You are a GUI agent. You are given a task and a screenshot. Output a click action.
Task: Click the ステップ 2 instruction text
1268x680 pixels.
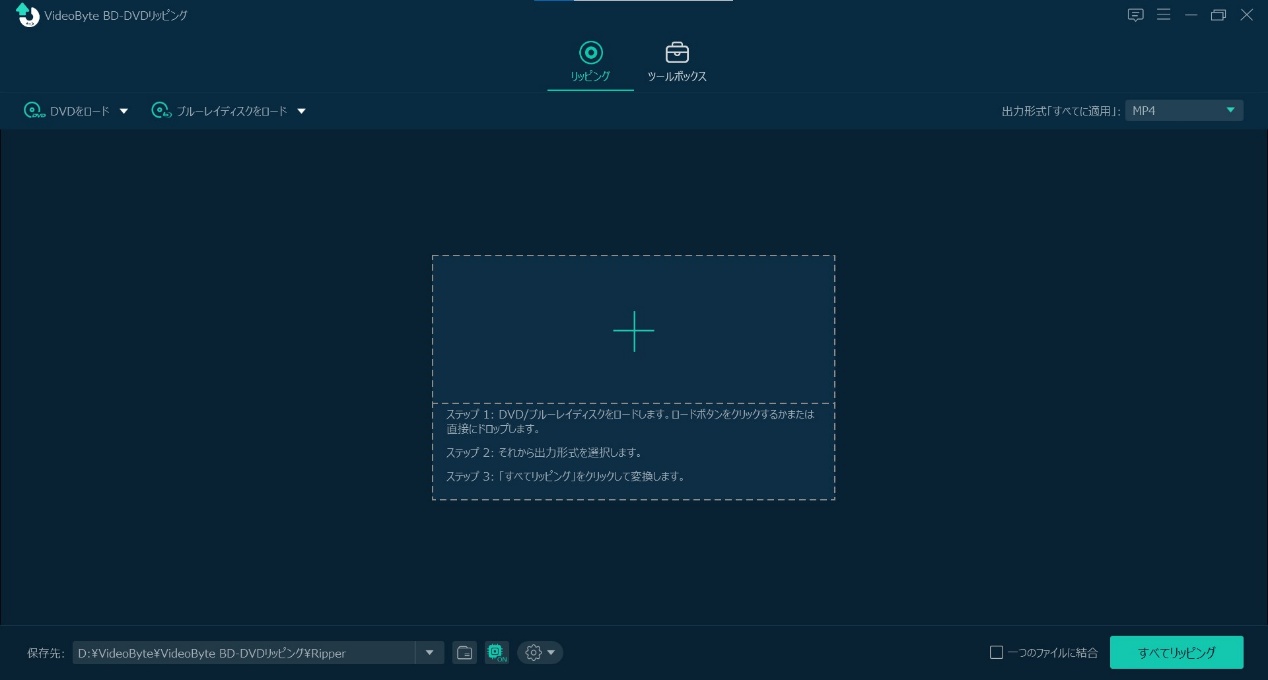544,453
